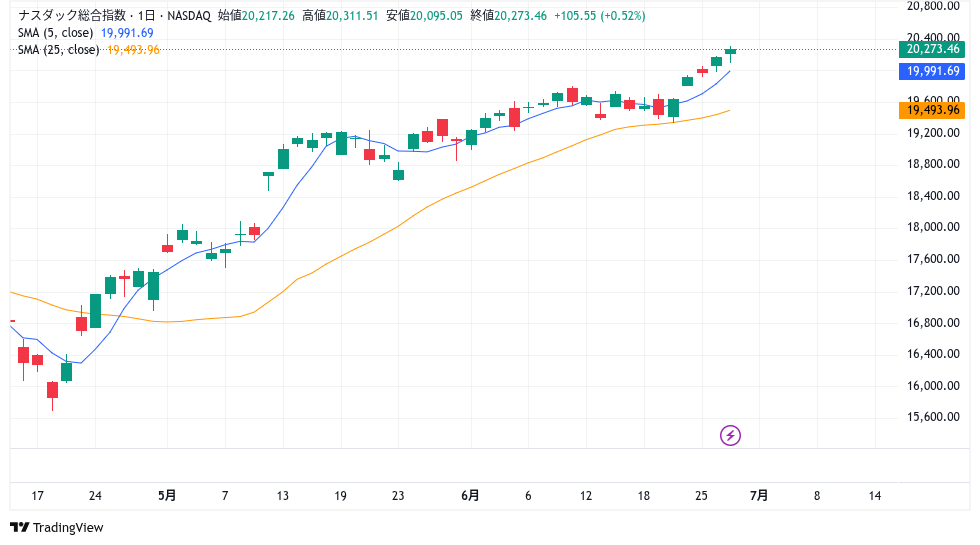
Task: Click the 17,200.00 price scale label
Action: click(x=933, y=291)
